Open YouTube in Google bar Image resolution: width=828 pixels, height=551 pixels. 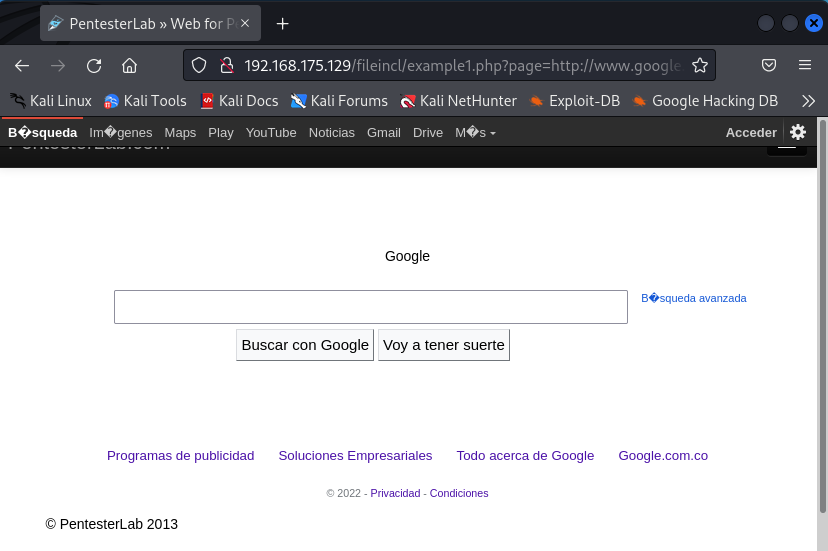[271, 133]
